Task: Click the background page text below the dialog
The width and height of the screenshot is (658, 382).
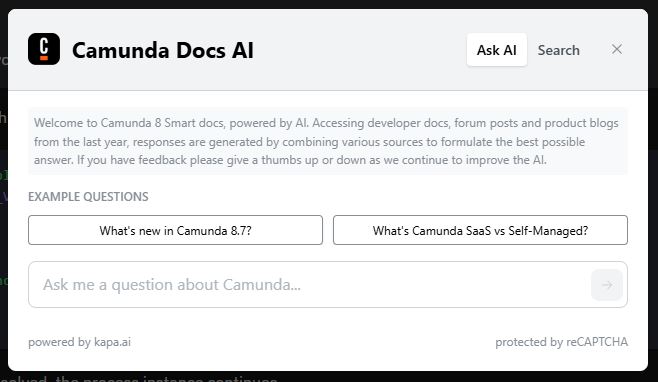Action: (138, 377)
